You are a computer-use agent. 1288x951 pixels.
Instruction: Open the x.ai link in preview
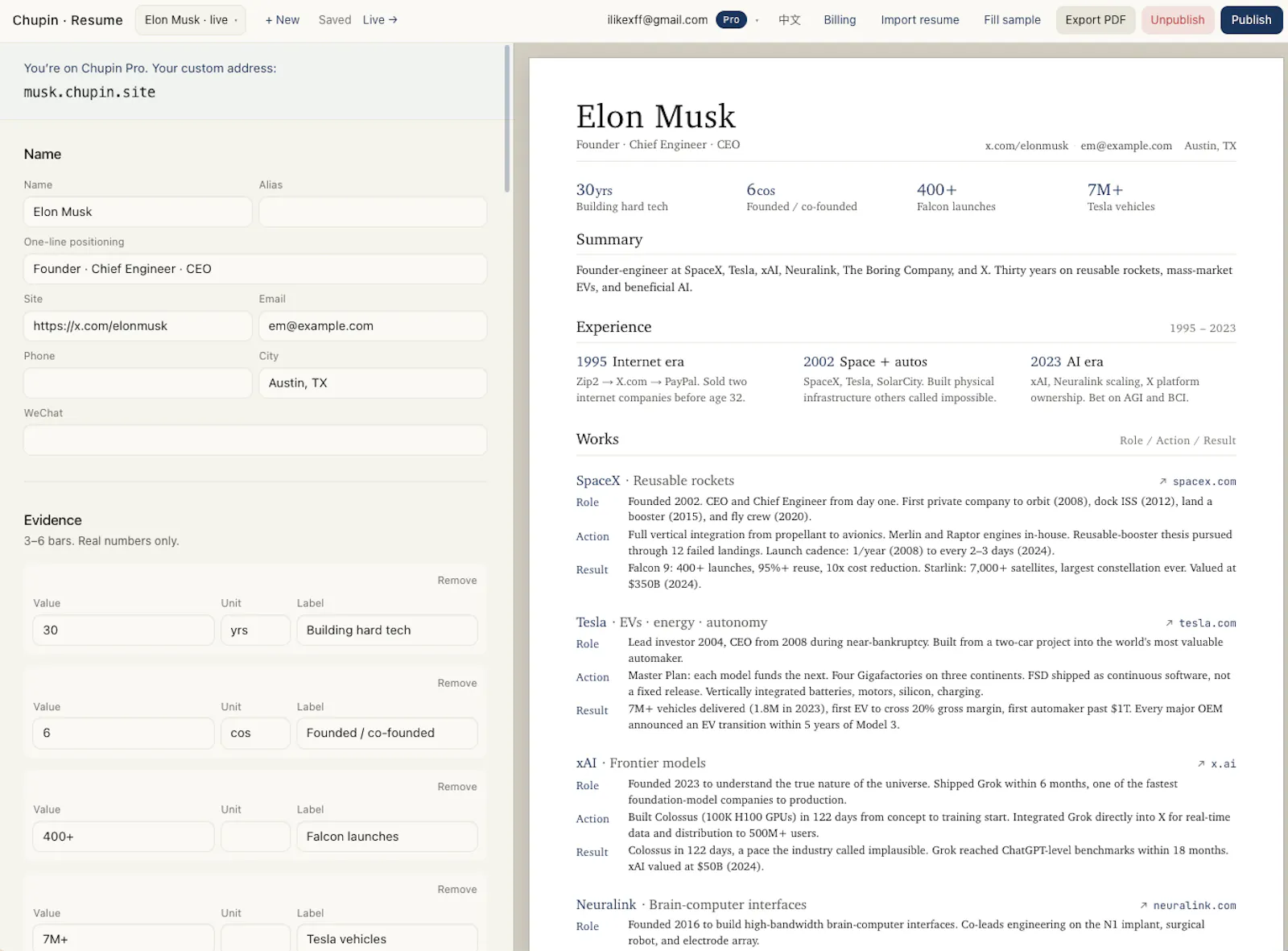tap(1217, 764)
